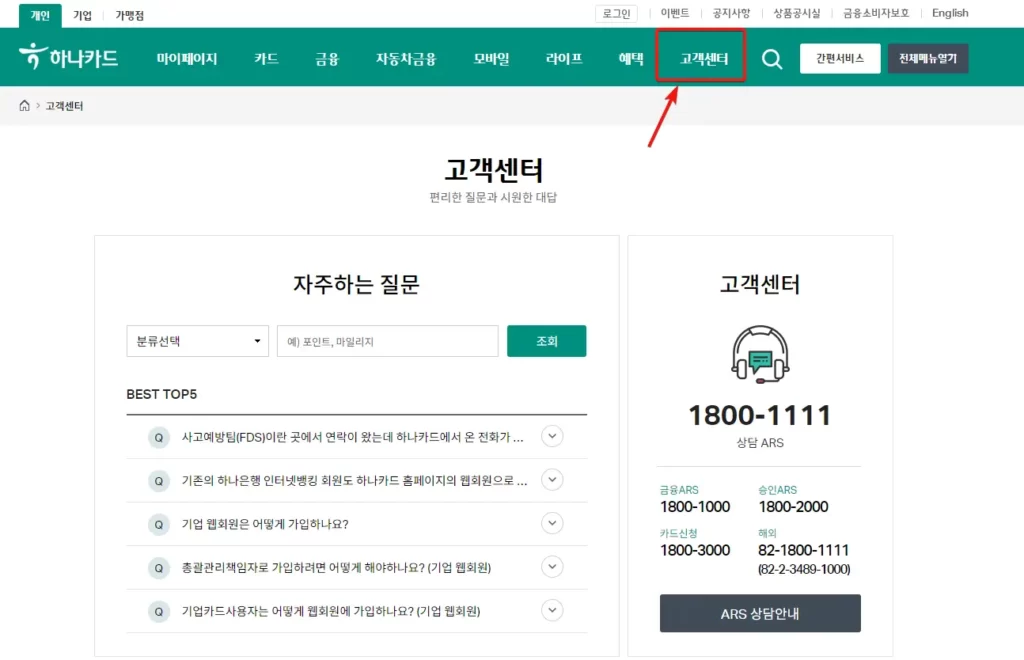Click the 카드신청 number 1800-3000

coord(695,550)
